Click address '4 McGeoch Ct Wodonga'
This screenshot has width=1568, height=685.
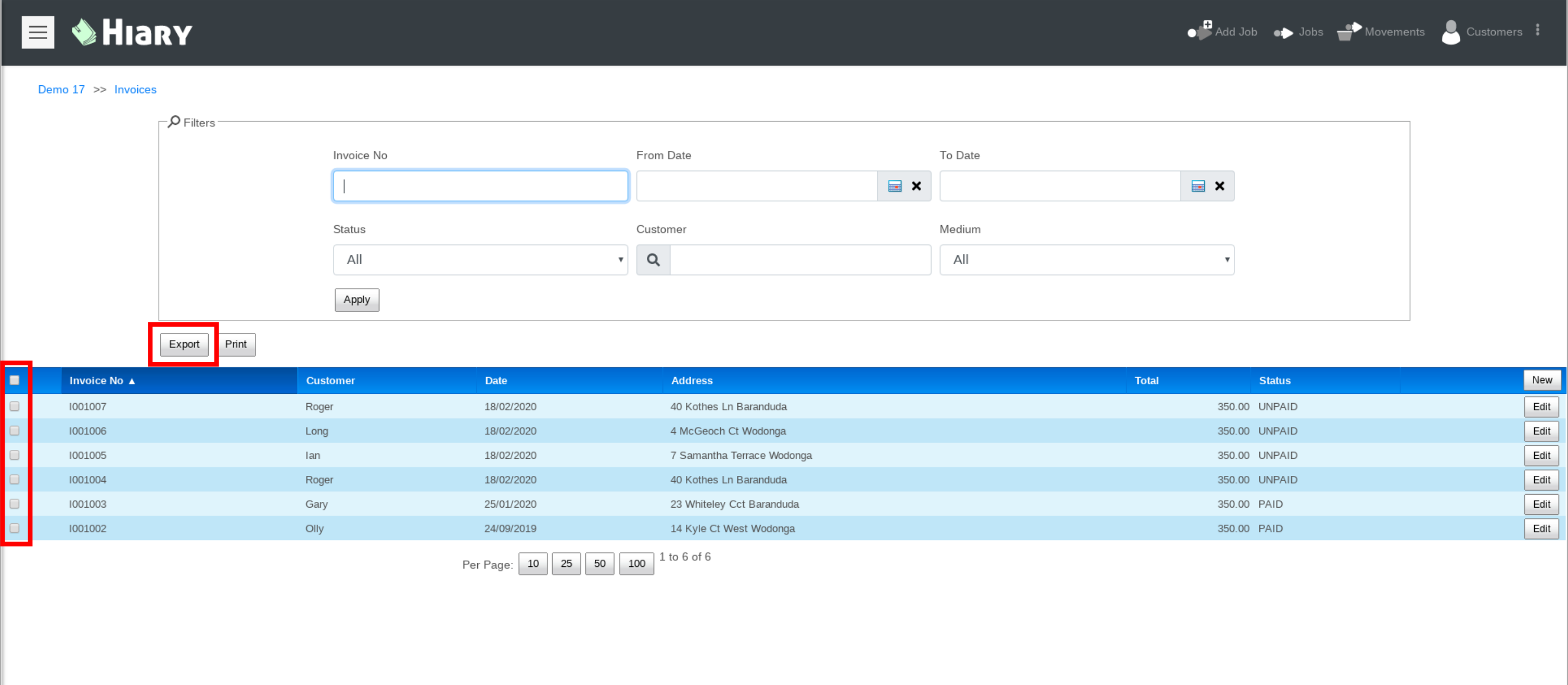(728, 431)
